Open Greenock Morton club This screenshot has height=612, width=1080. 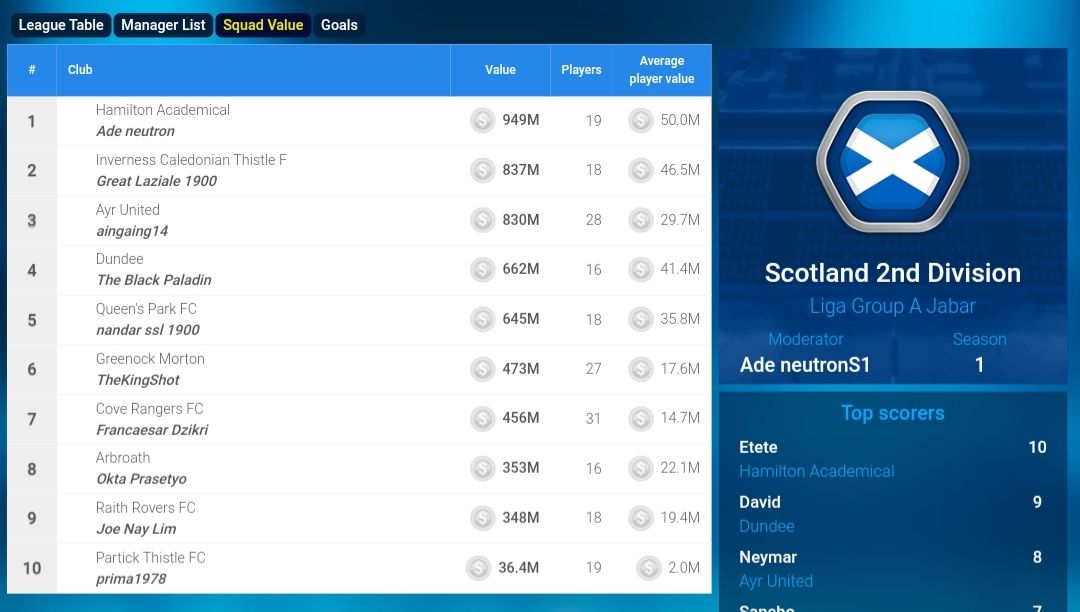150,359
